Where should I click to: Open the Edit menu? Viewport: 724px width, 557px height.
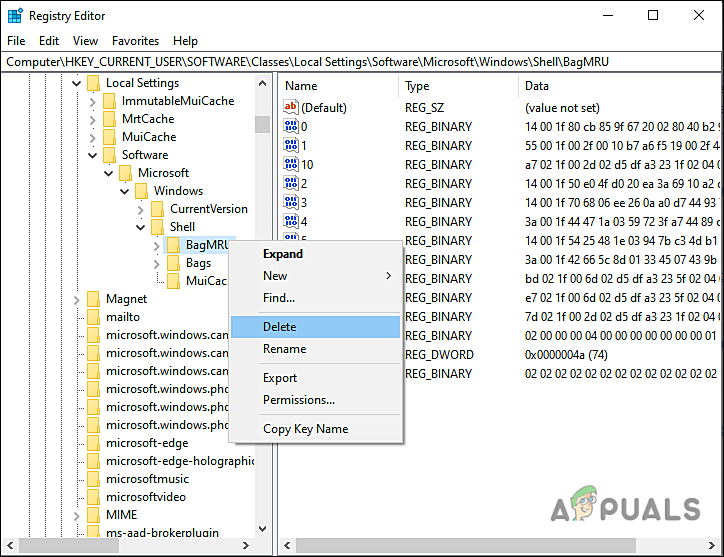coord(49,41)
